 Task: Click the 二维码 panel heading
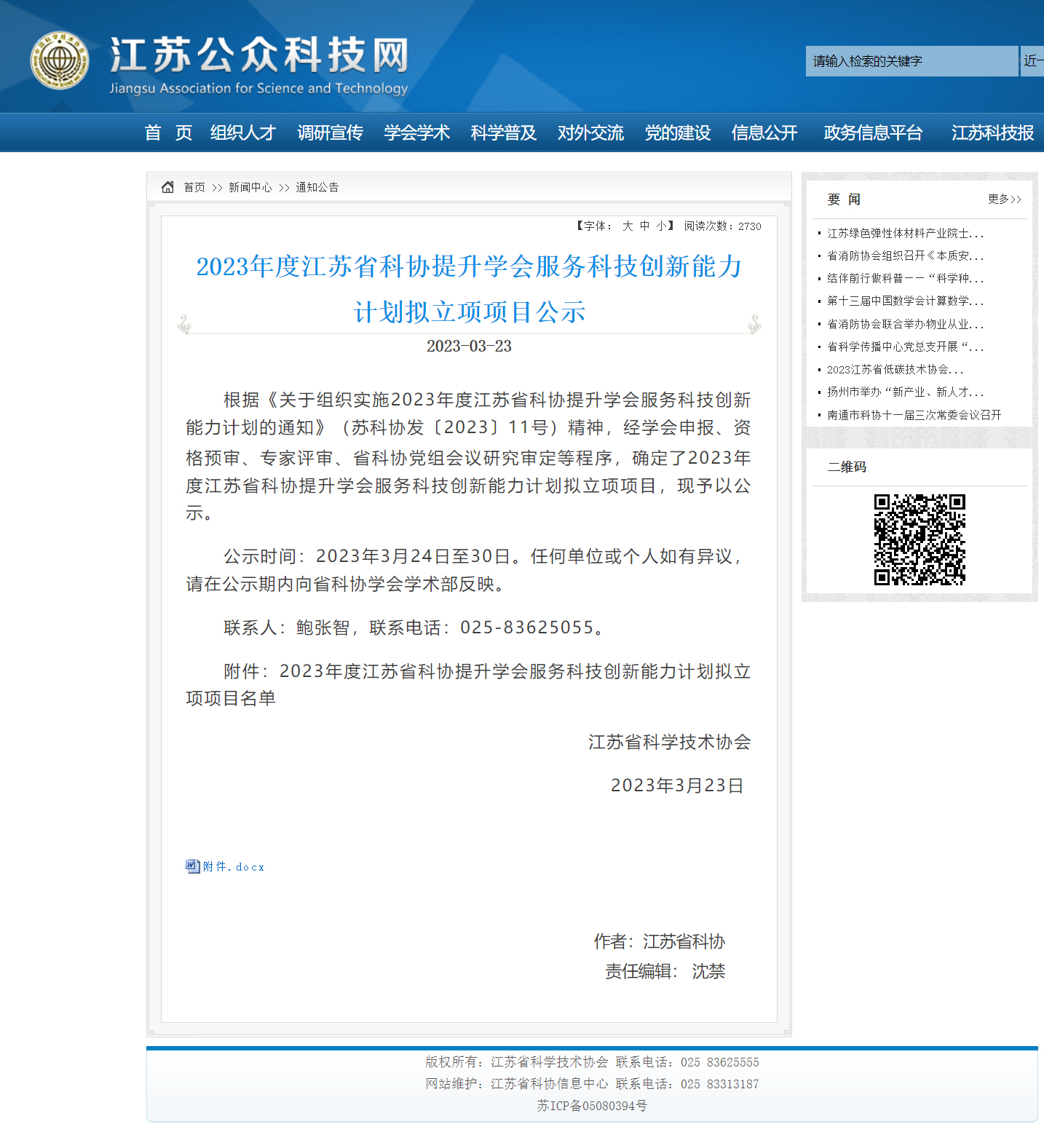pos(847,467)
